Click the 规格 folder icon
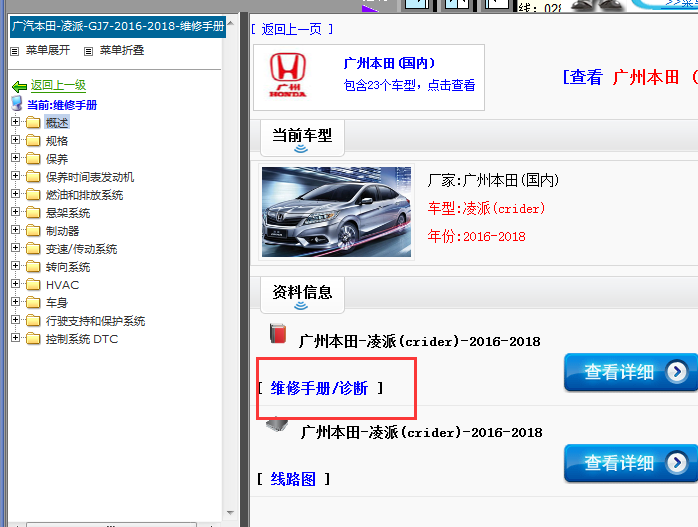This screenshot has height=527, width=698. [33, 141]
